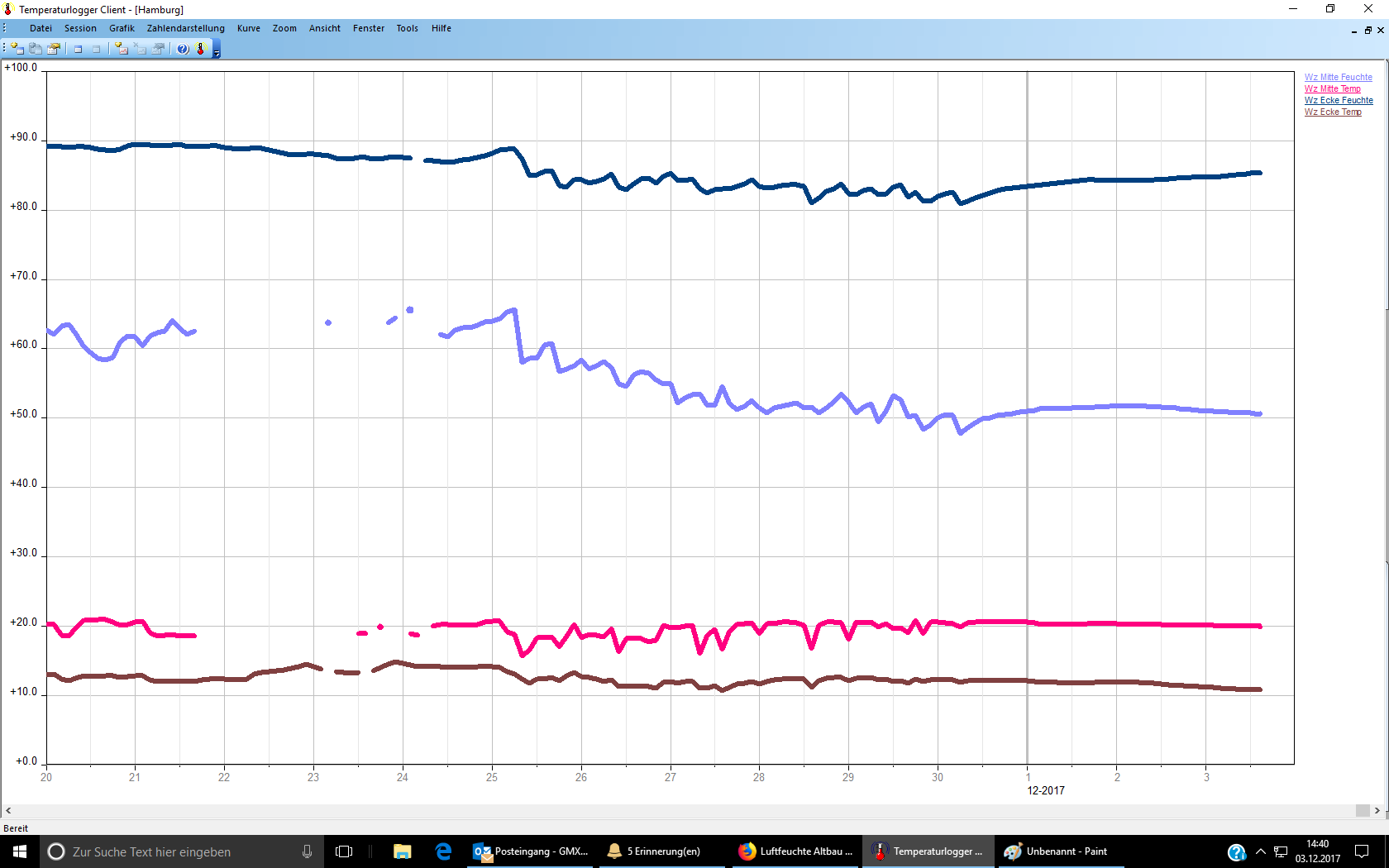Screen dimensions: 1389x868
Task: Click the blue help question mark icon
Action: 183,49
